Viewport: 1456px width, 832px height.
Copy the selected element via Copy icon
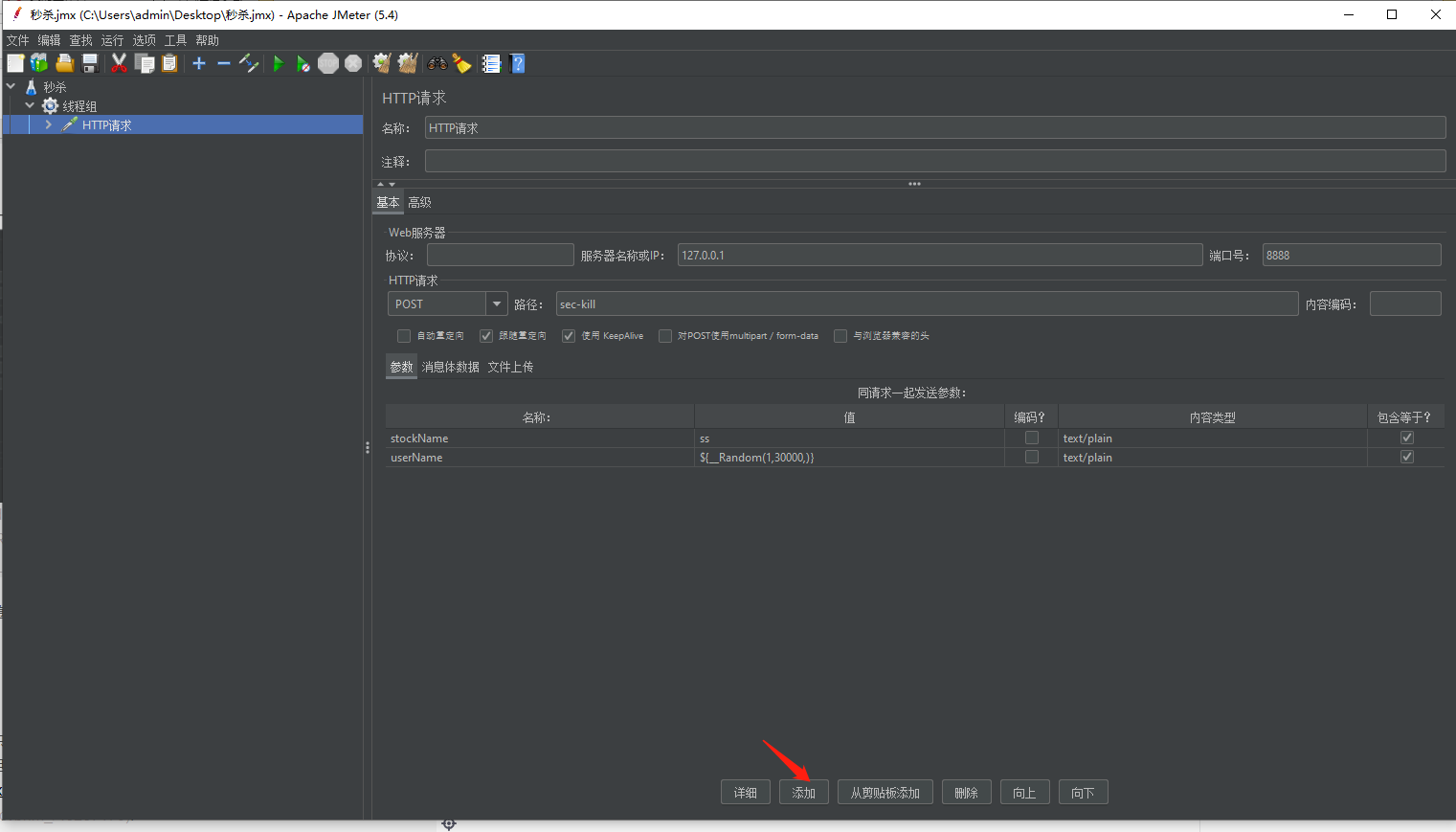point(145,63)
